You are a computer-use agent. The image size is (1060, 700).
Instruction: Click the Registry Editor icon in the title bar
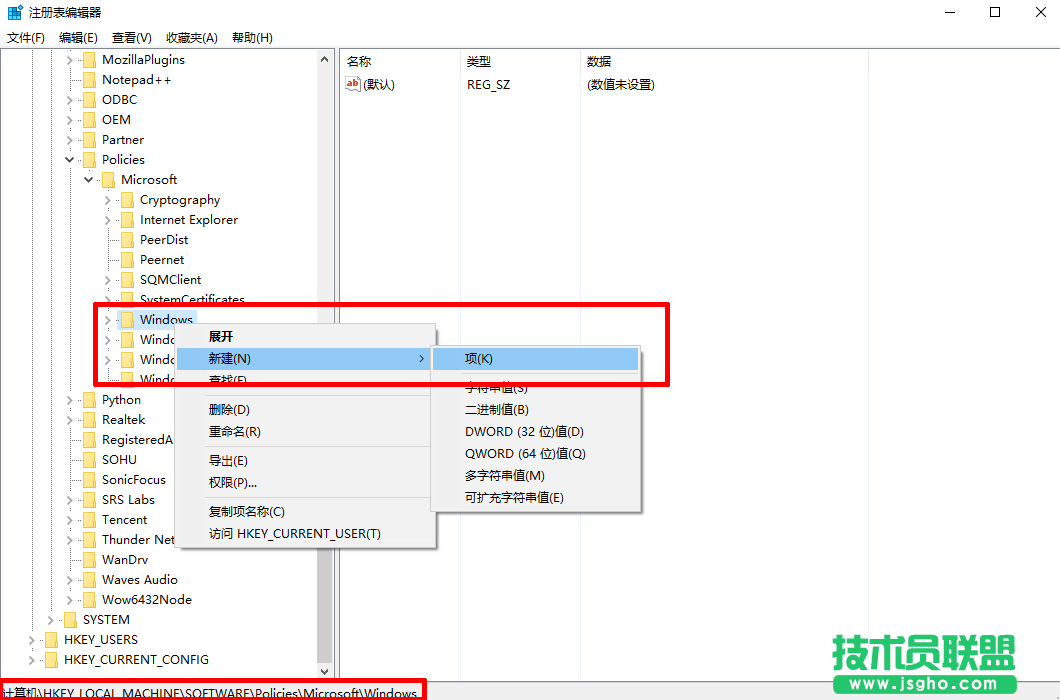(14, 13)
